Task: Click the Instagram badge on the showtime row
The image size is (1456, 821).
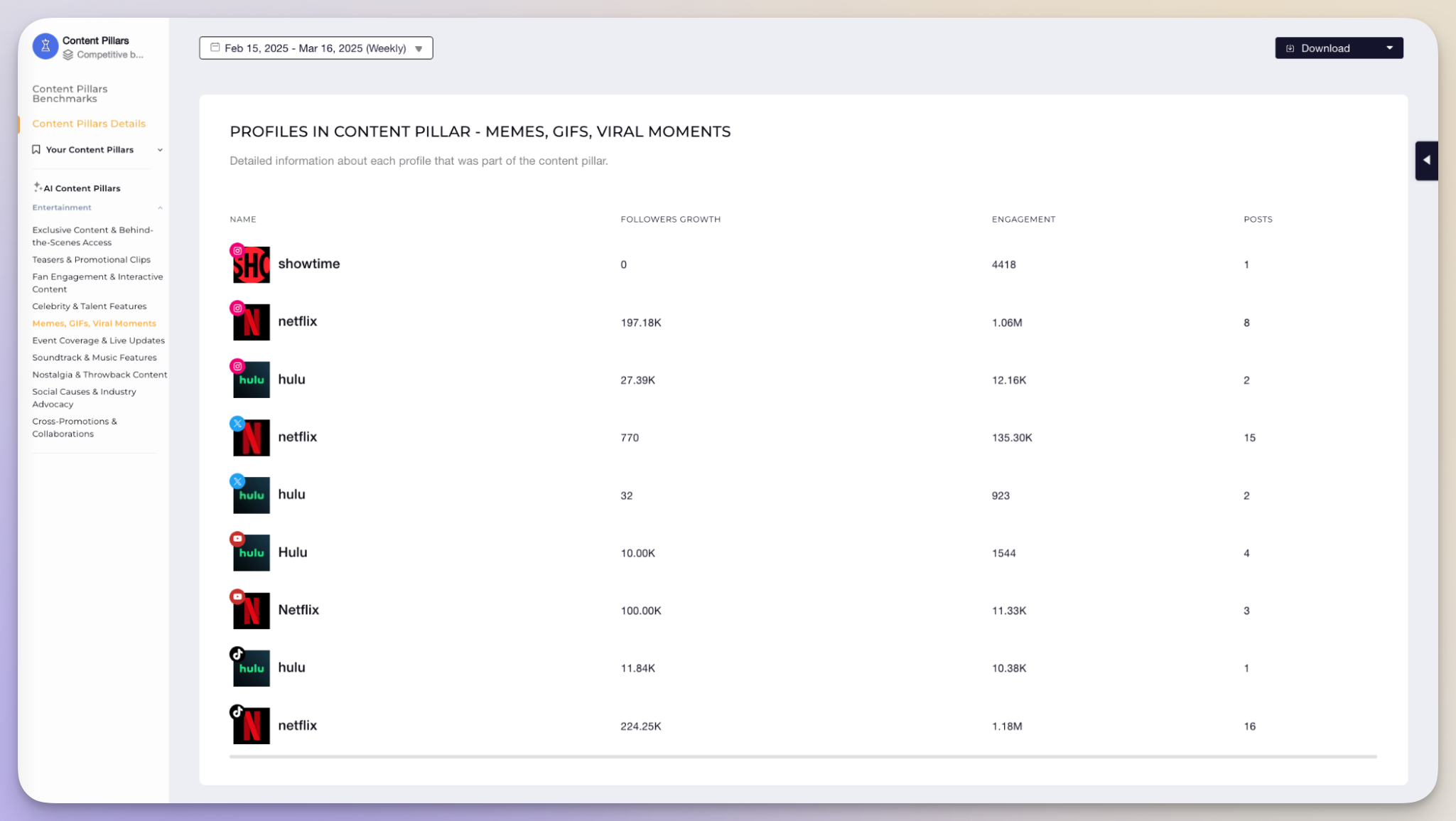Action: (x=237, y=250)
